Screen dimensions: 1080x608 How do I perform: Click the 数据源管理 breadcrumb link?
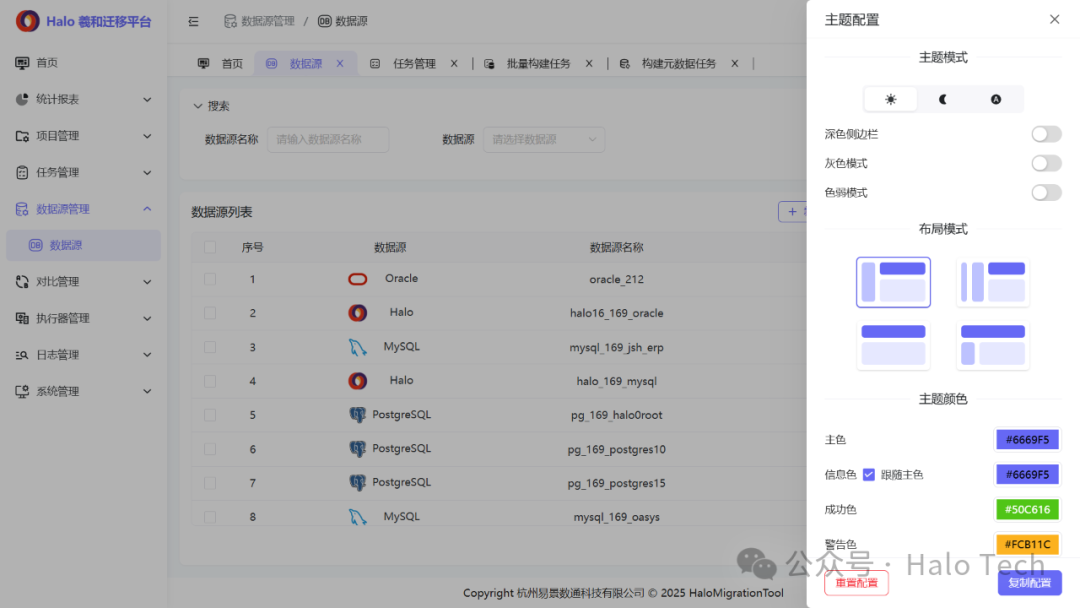tap(259, 21)
